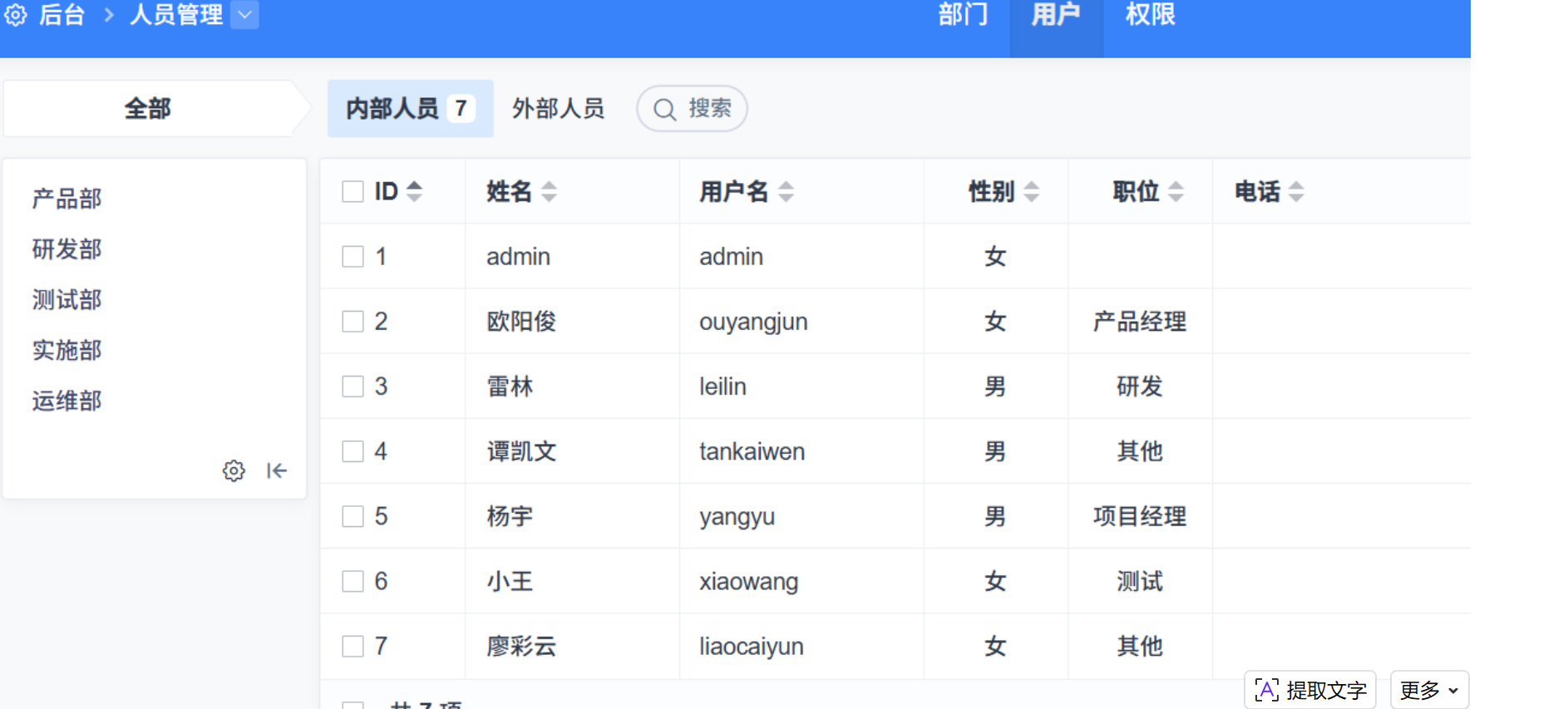This screenshot has width=1568, height=709.
Task: Select 研发部 in department list
Action: click(67, 249)
